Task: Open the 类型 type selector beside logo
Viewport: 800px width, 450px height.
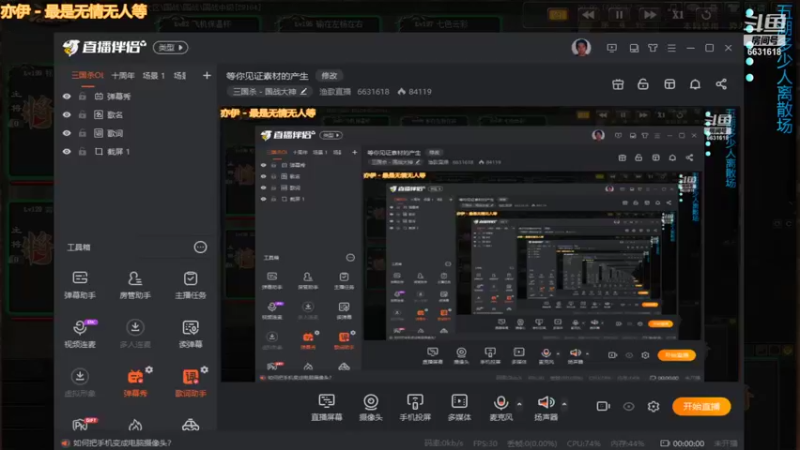Action: pos(170,47)
